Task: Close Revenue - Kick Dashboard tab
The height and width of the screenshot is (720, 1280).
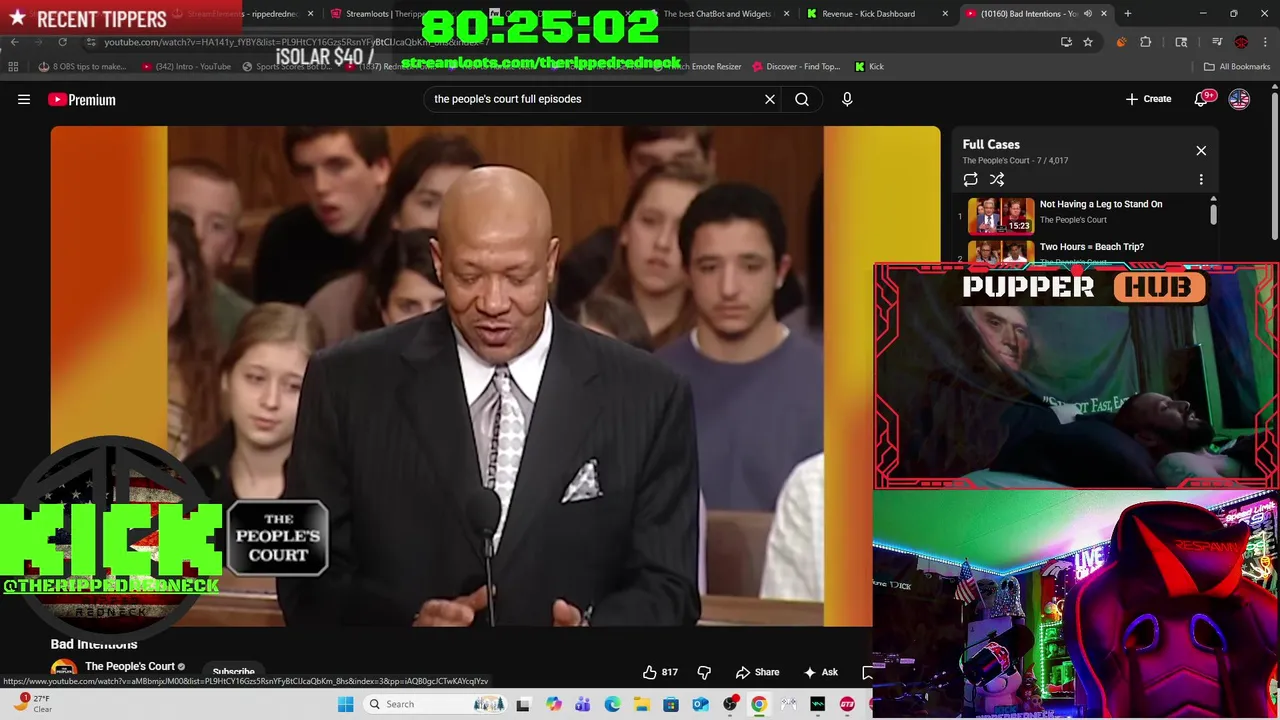Action: [x=944, y=14]
